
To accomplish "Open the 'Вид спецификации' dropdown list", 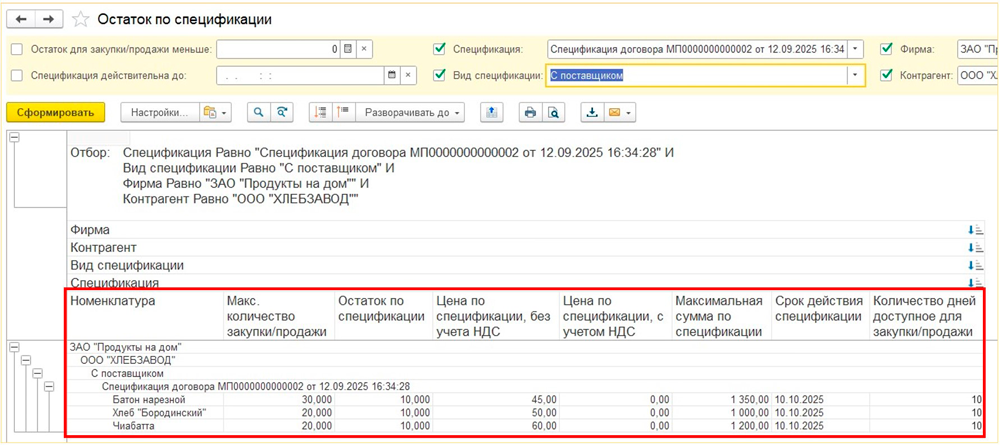I will [855, 75].
